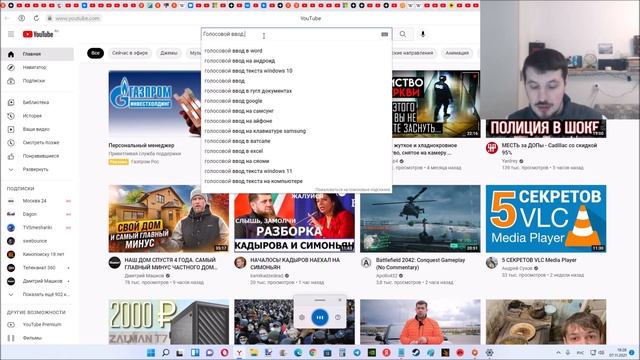Open Библиотека in the sidebar
This screenshot has width=640, height=360.
(x=37, y=102)
